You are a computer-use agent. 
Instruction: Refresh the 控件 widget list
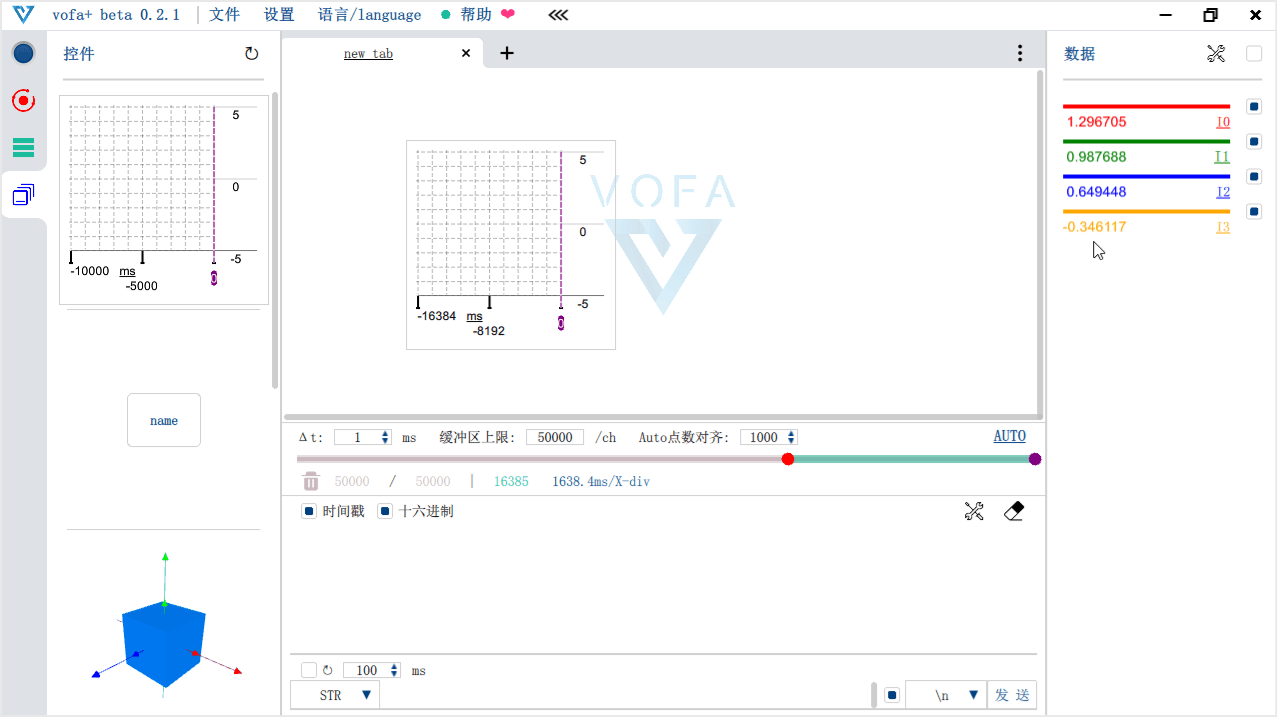click(251, 54)
